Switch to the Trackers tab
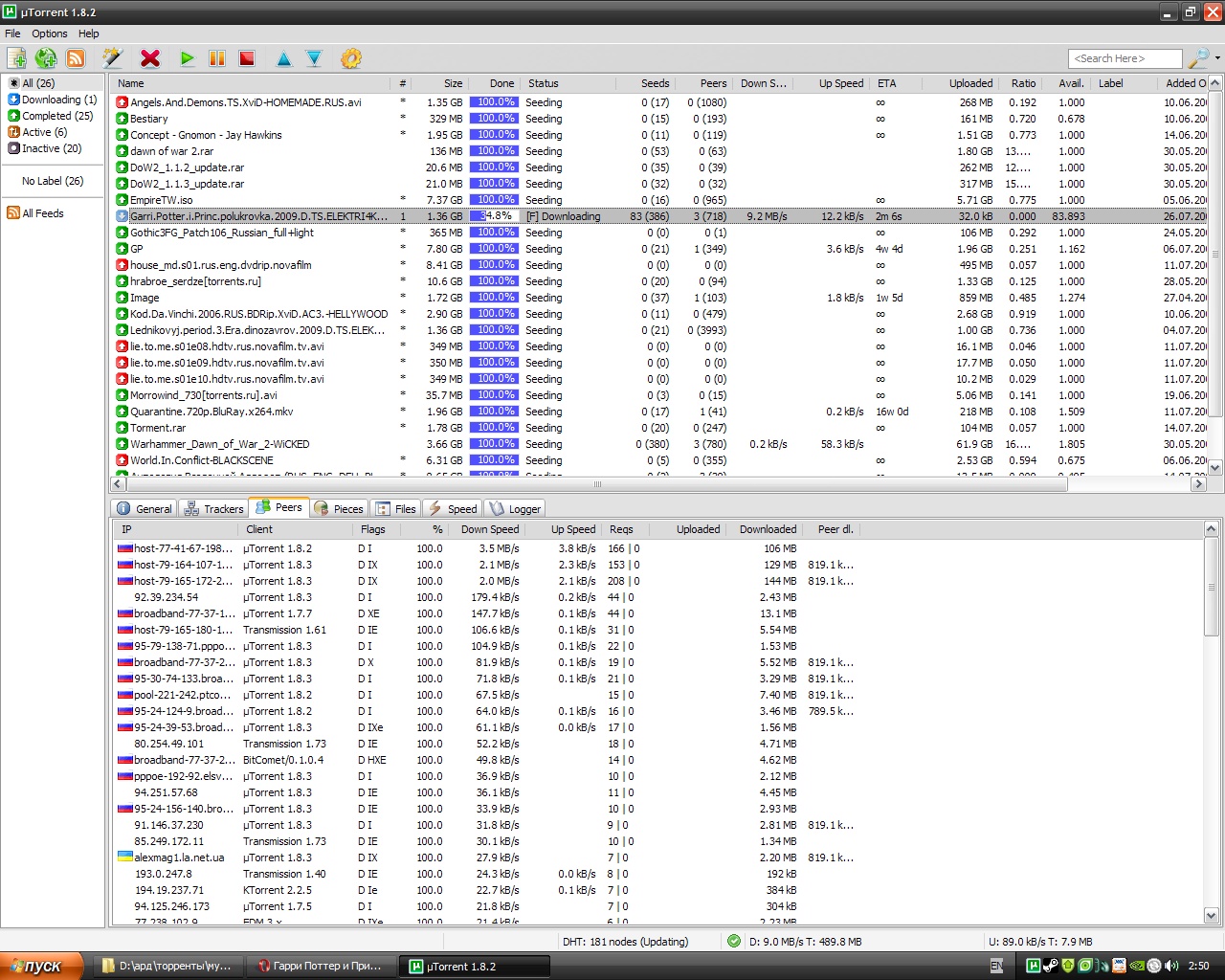Image resolution: width=1225 pixels, height=980 pixels. point(214,509)
